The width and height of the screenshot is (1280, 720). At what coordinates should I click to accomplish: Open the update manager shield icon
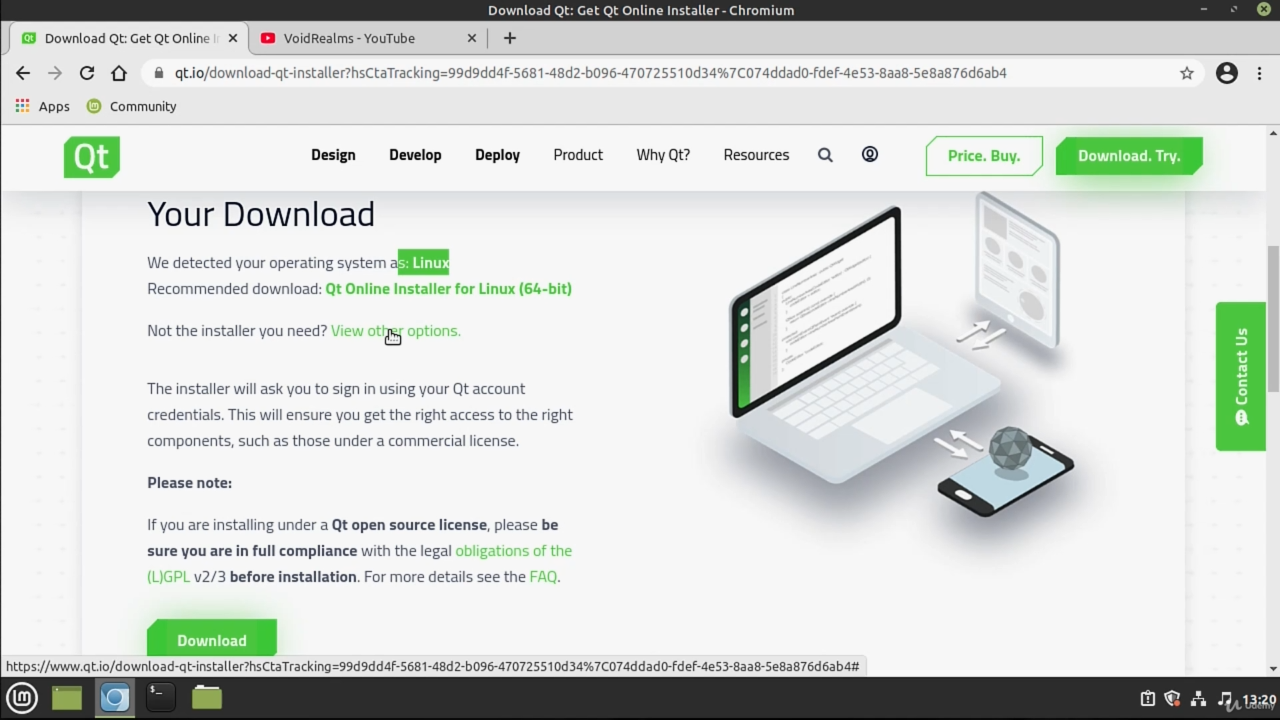(1172, 699)
